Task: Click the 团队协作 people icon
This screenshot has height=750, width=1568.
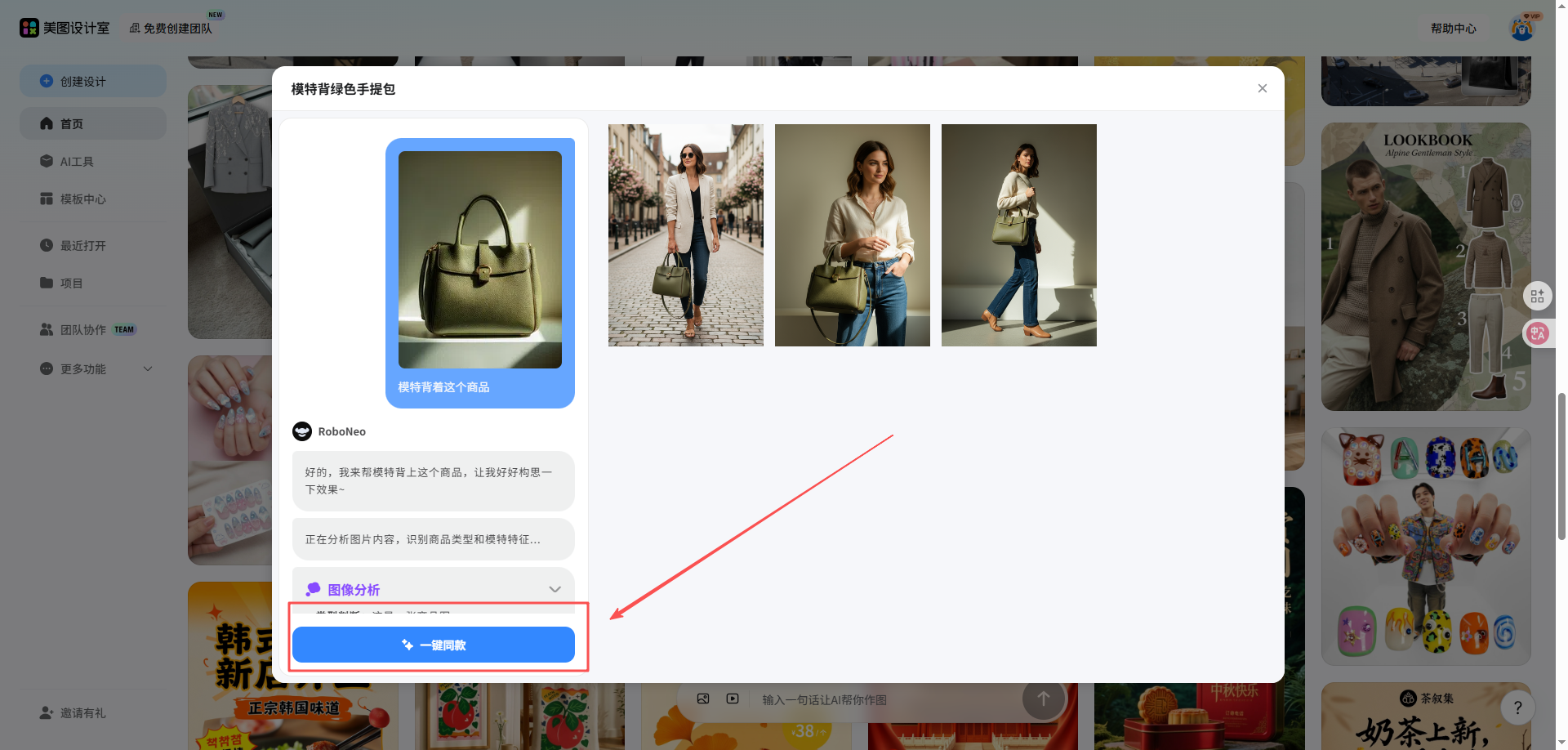Action: 47,329
